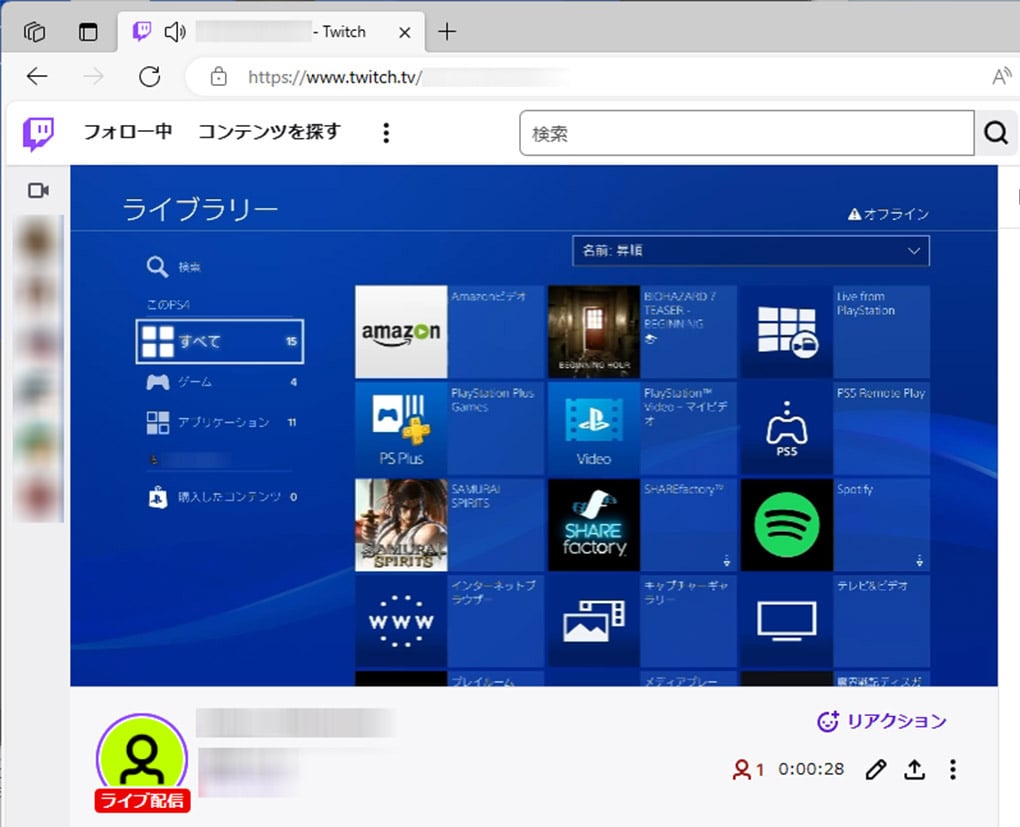Select アプリケーション category in library

221,422
